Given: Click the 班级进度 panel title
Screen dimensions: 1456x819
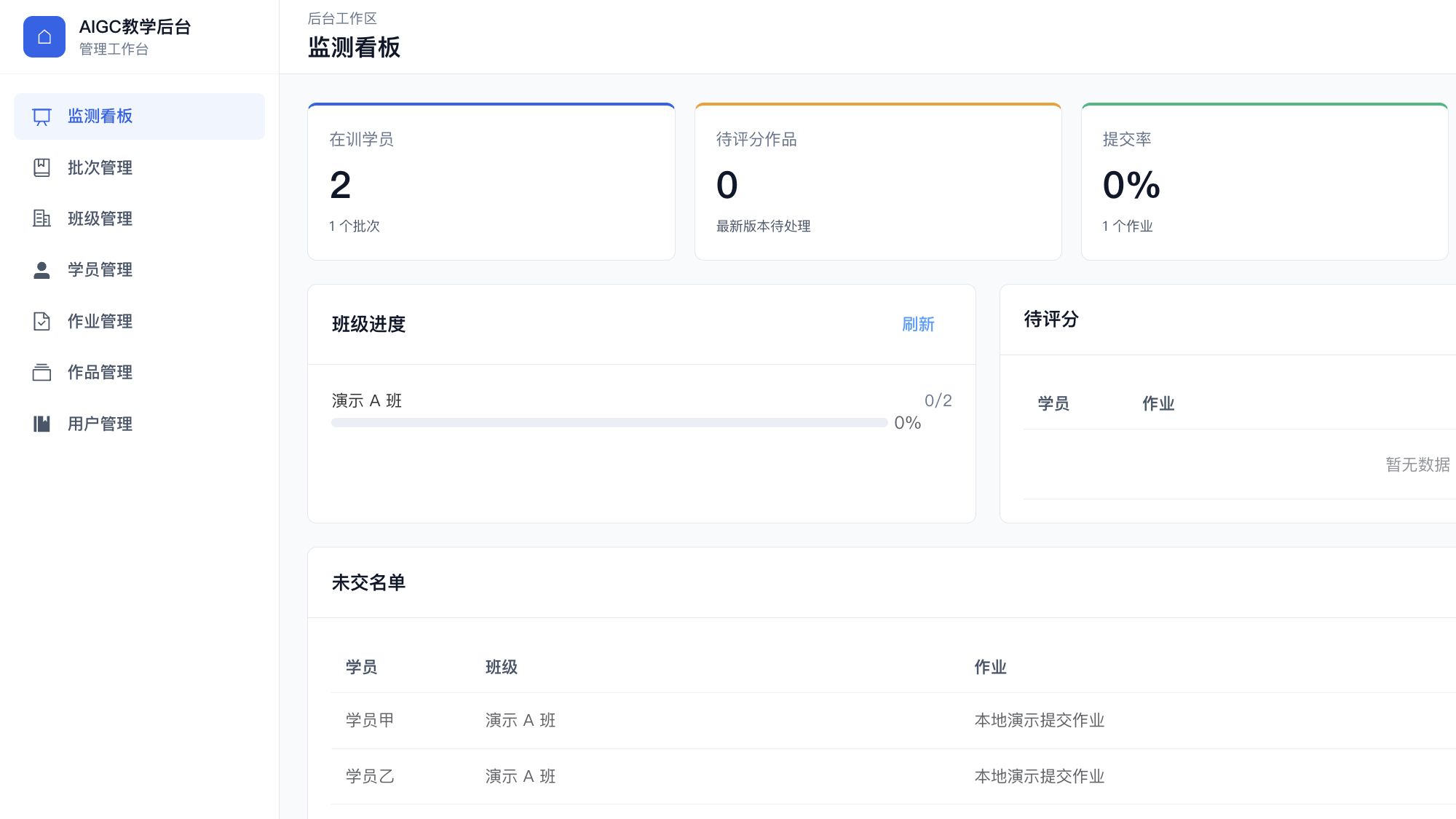Looking at the screenshot, I should point(368,324).
